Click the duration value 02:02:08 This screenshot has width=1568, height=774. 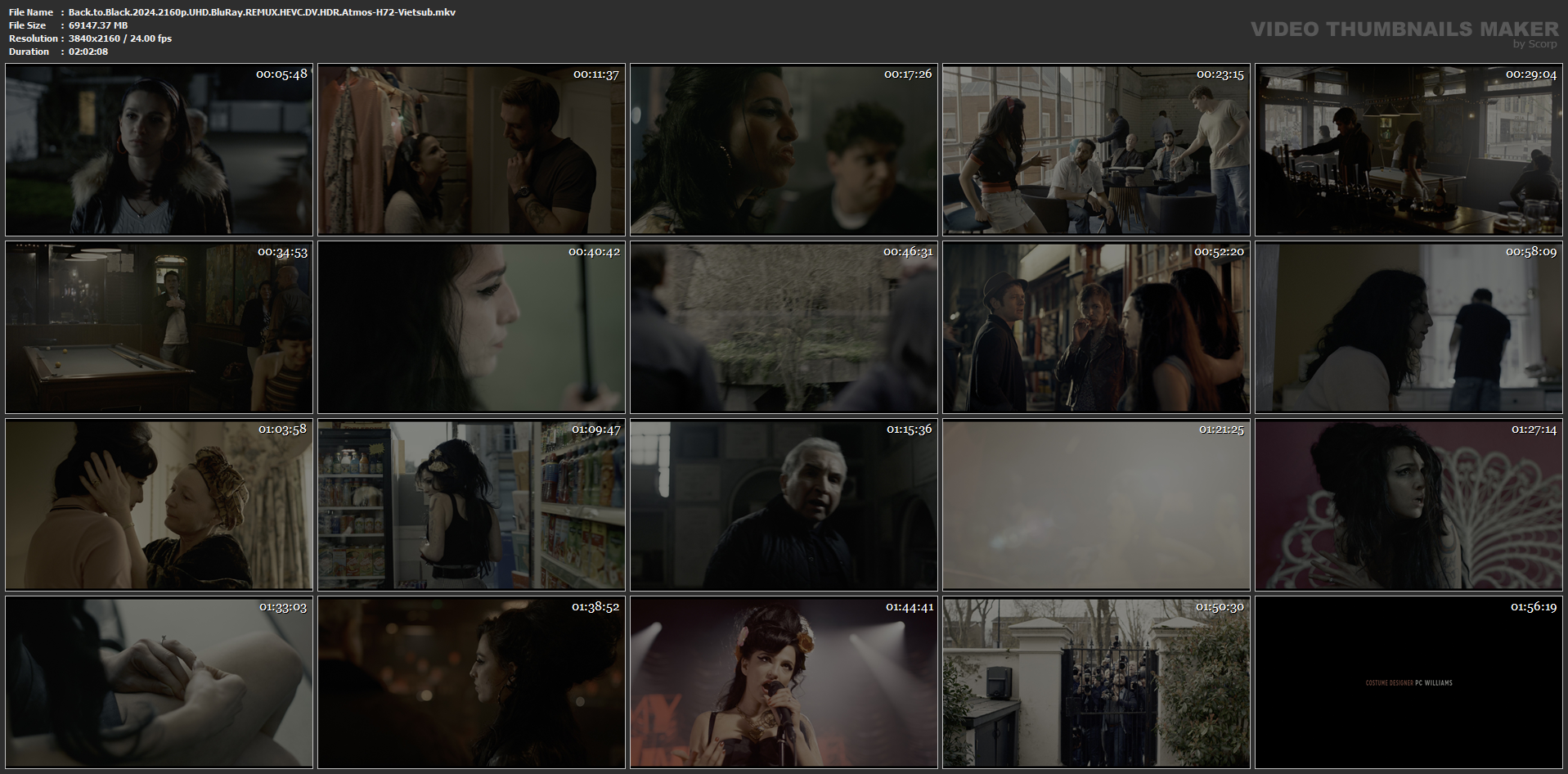click(88, 52)
